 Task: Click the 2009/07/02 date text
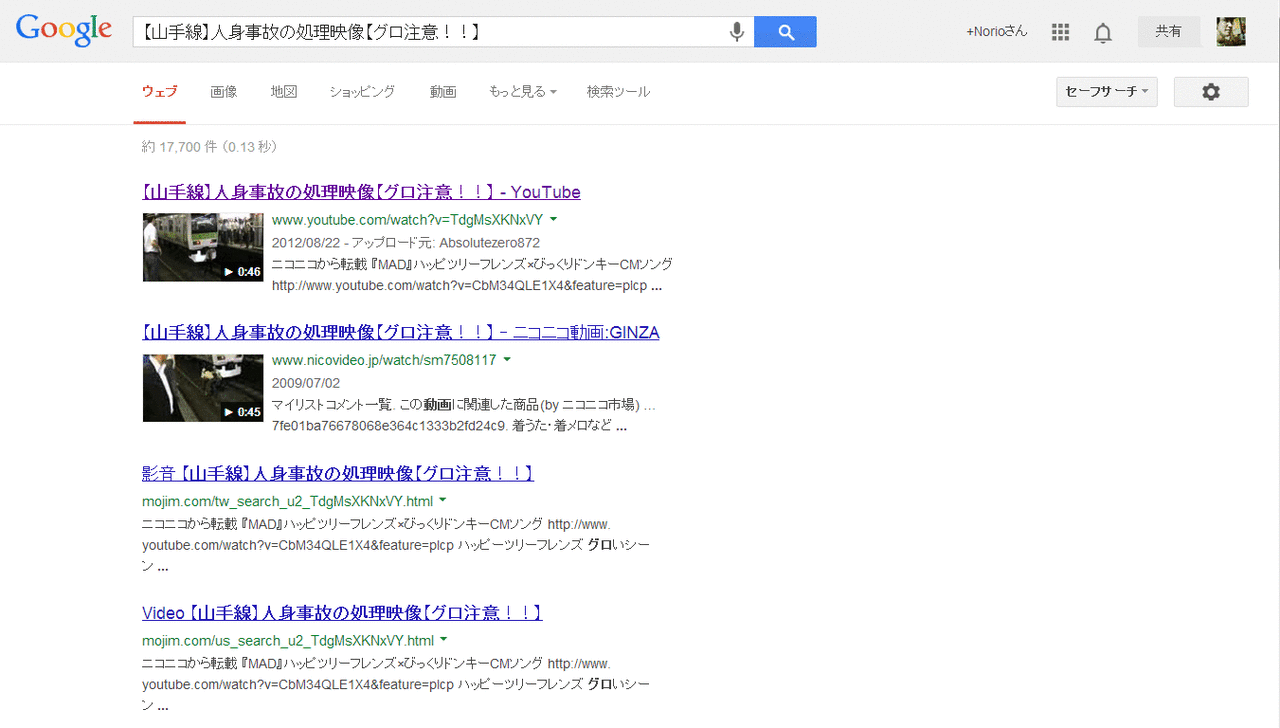click(x=306, y=383)
